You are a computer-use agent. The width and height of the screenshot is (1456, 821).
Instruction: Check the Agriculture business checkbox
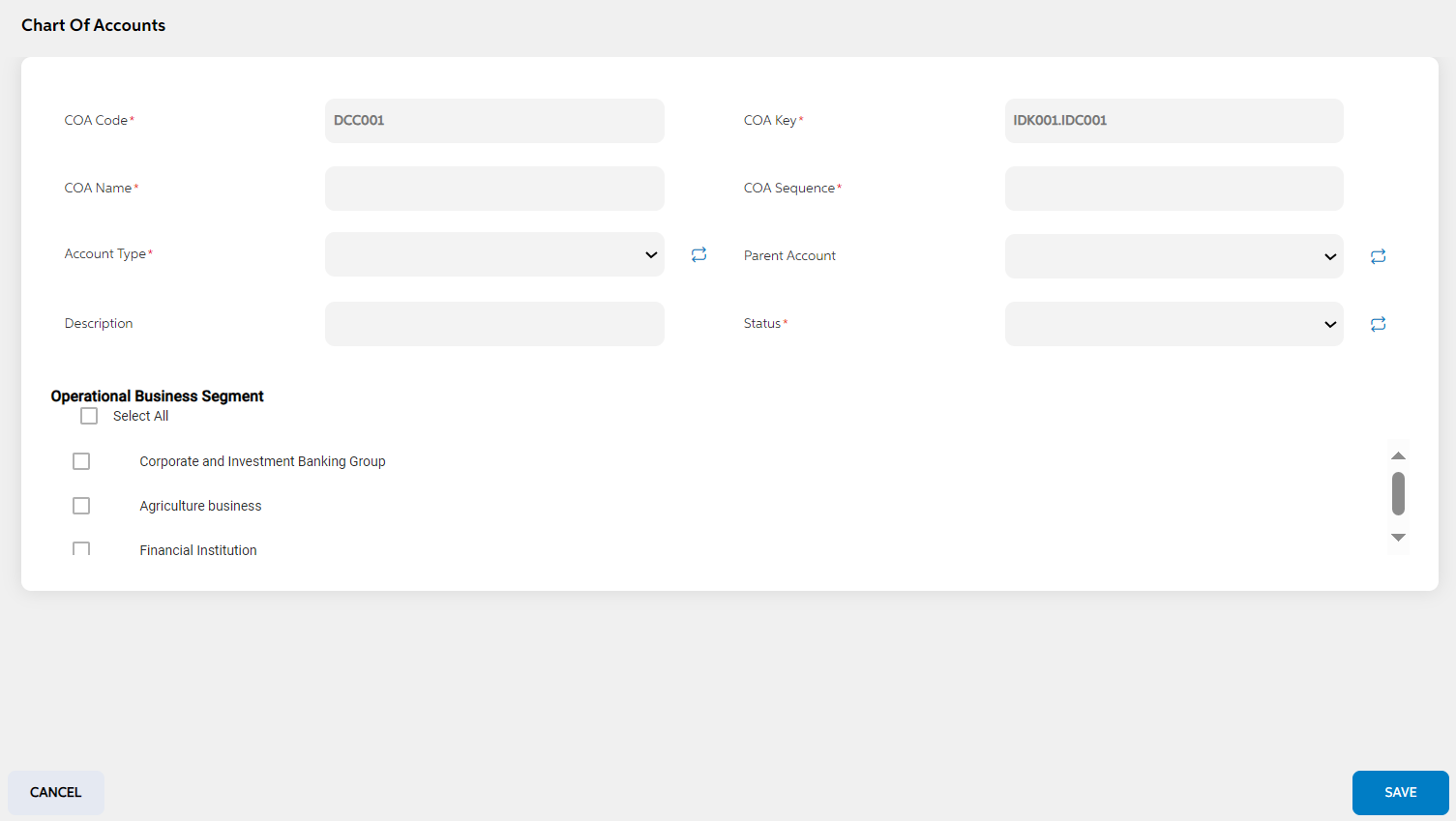(81, 506)
